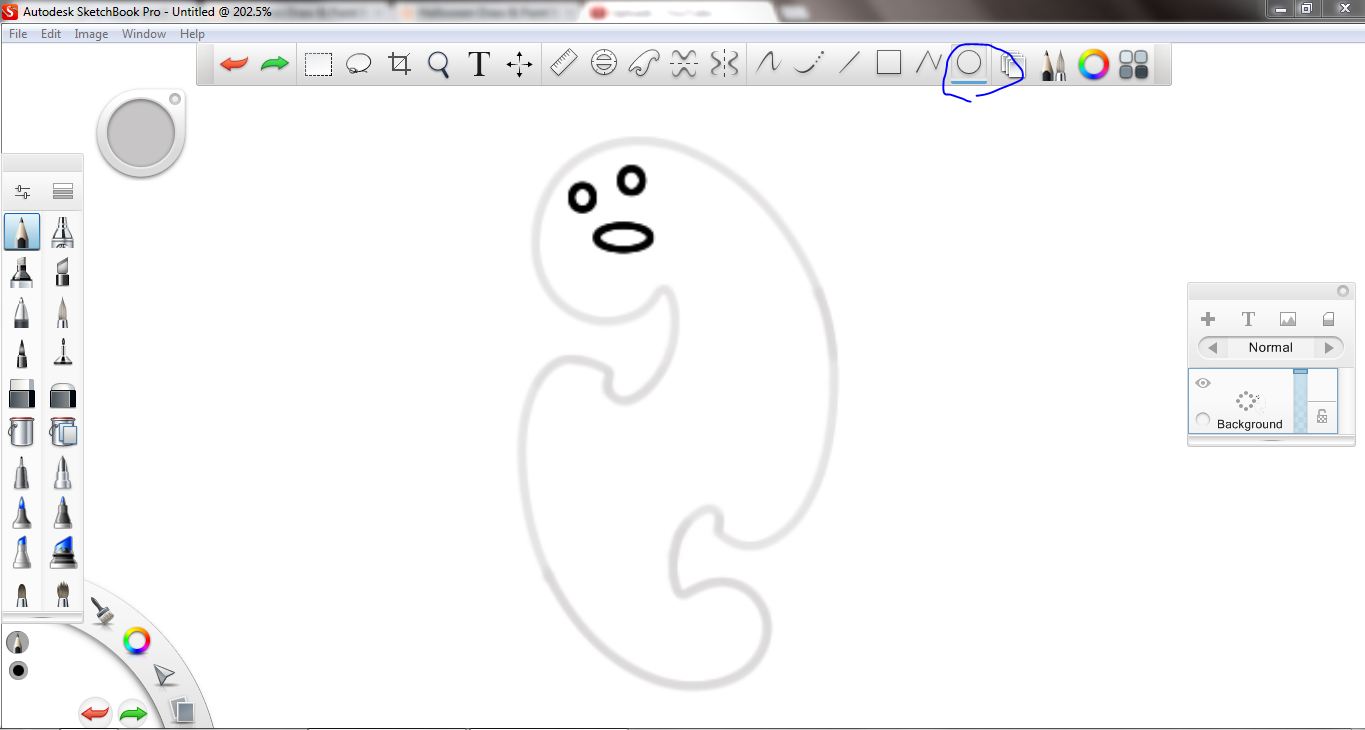This screenshot has height=730, width=1365.
Task: Open the Copic Library icon
Action: pos(1134,66)
